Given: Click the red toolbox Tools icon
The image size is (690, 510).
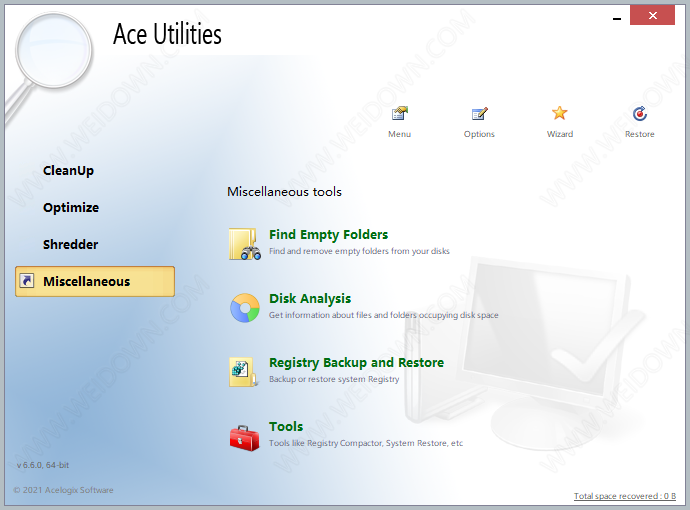Looking at the screenshot, I should (x=245, y=438).
